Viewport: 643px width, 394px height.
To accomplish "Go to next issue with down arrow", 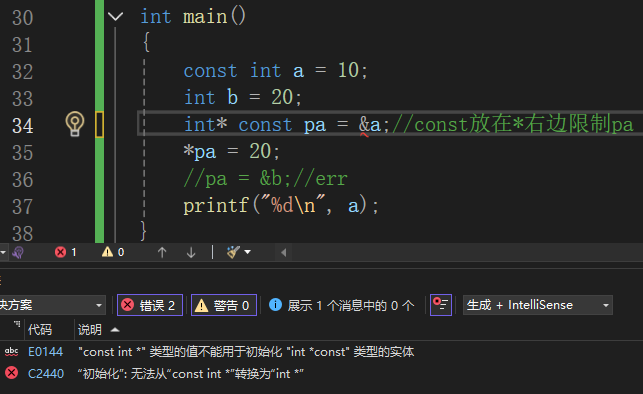I will [191, 252].
